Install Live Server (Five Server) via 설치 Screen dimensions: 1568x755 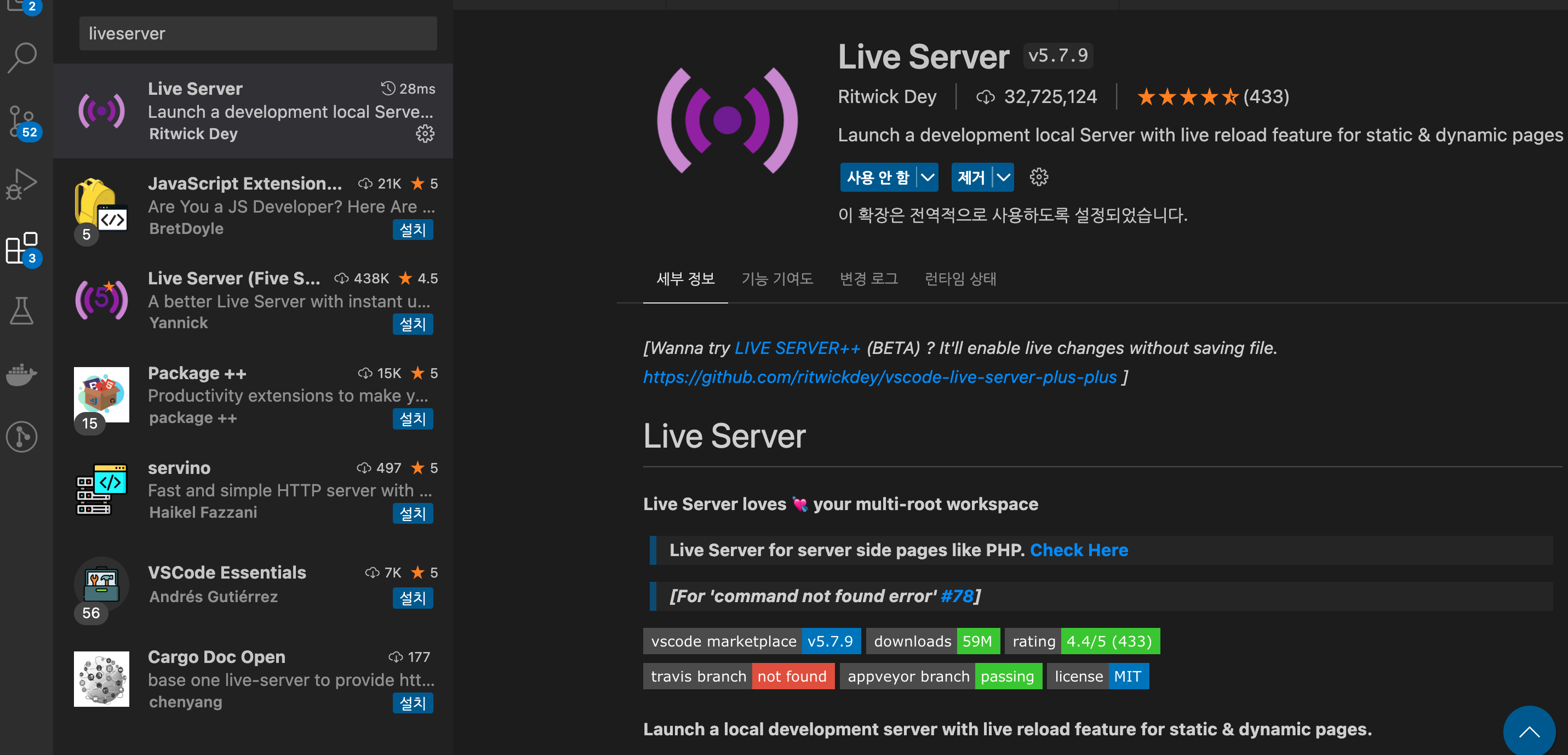pos(413,324)
